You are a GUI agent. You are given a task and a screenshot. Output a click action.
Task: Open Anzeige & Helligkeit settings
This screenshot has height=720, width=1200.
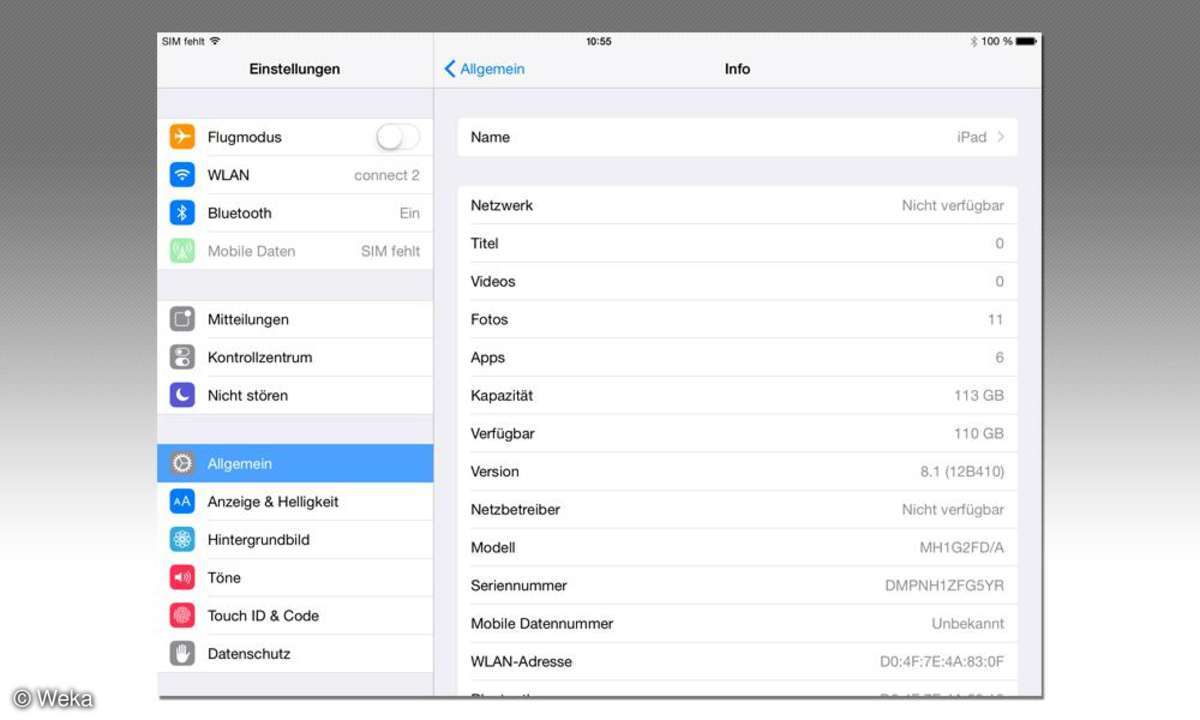click(x=295, y=501)
